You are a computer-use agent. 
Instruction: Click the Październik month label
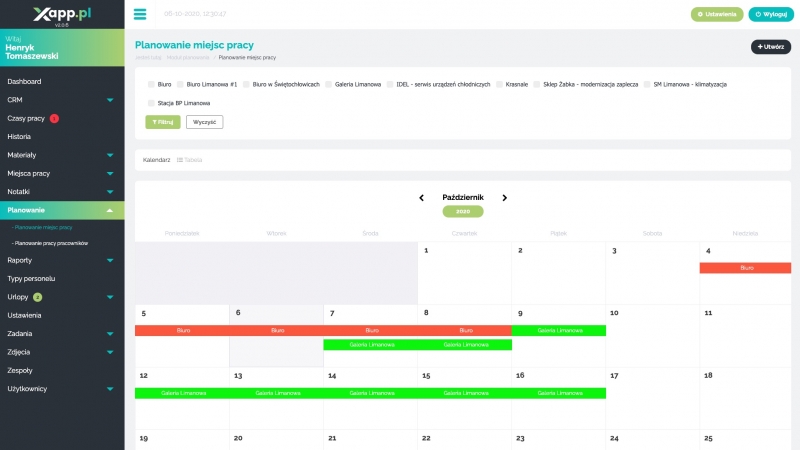pyautogui.click(x=463, y=197)
